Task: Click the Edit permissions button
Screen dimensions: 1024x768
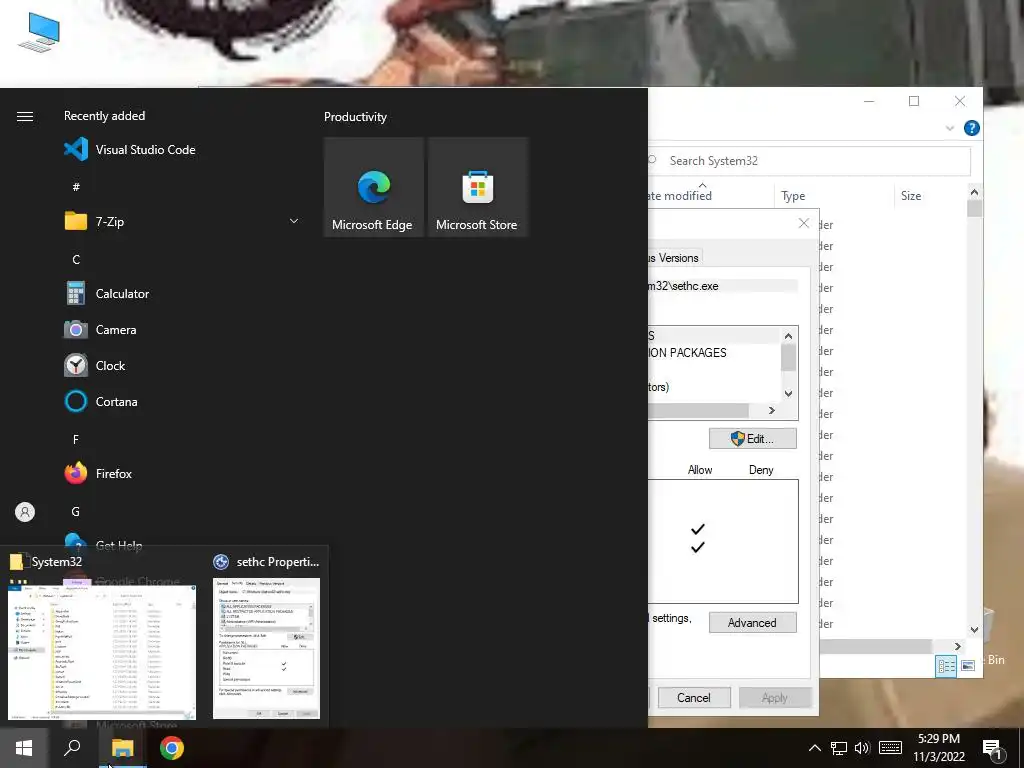Action: click(752, 439)
